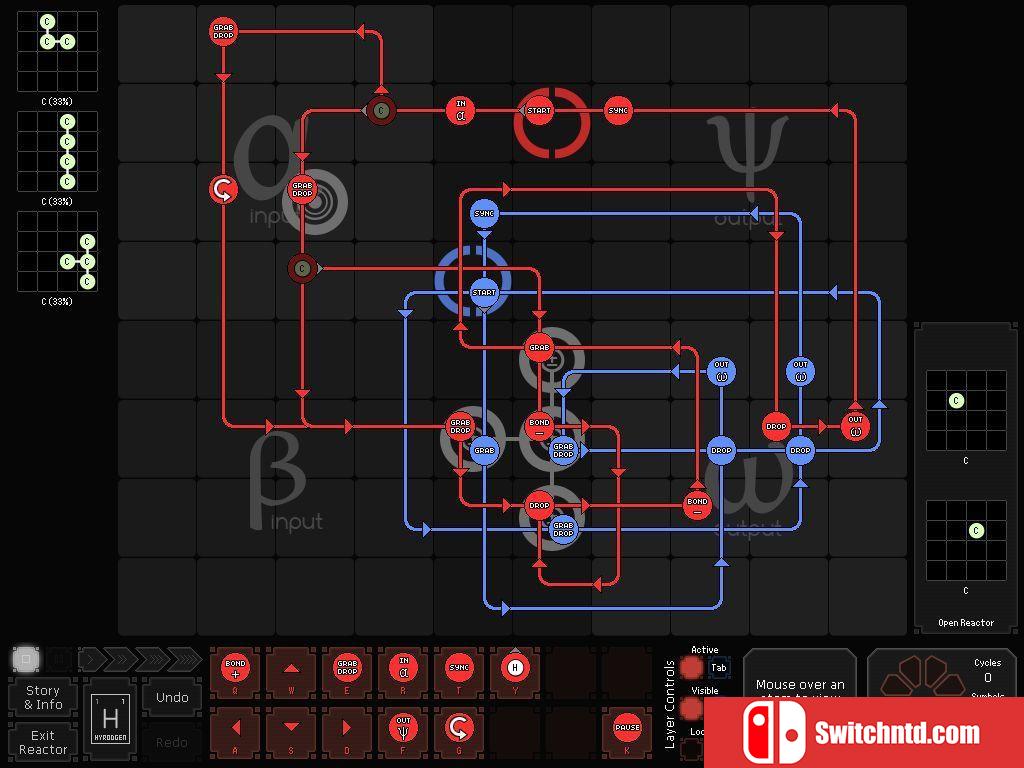
Task: Select the red GRAB DROP below the rotate path junction
Action: (x=302, y=189)
